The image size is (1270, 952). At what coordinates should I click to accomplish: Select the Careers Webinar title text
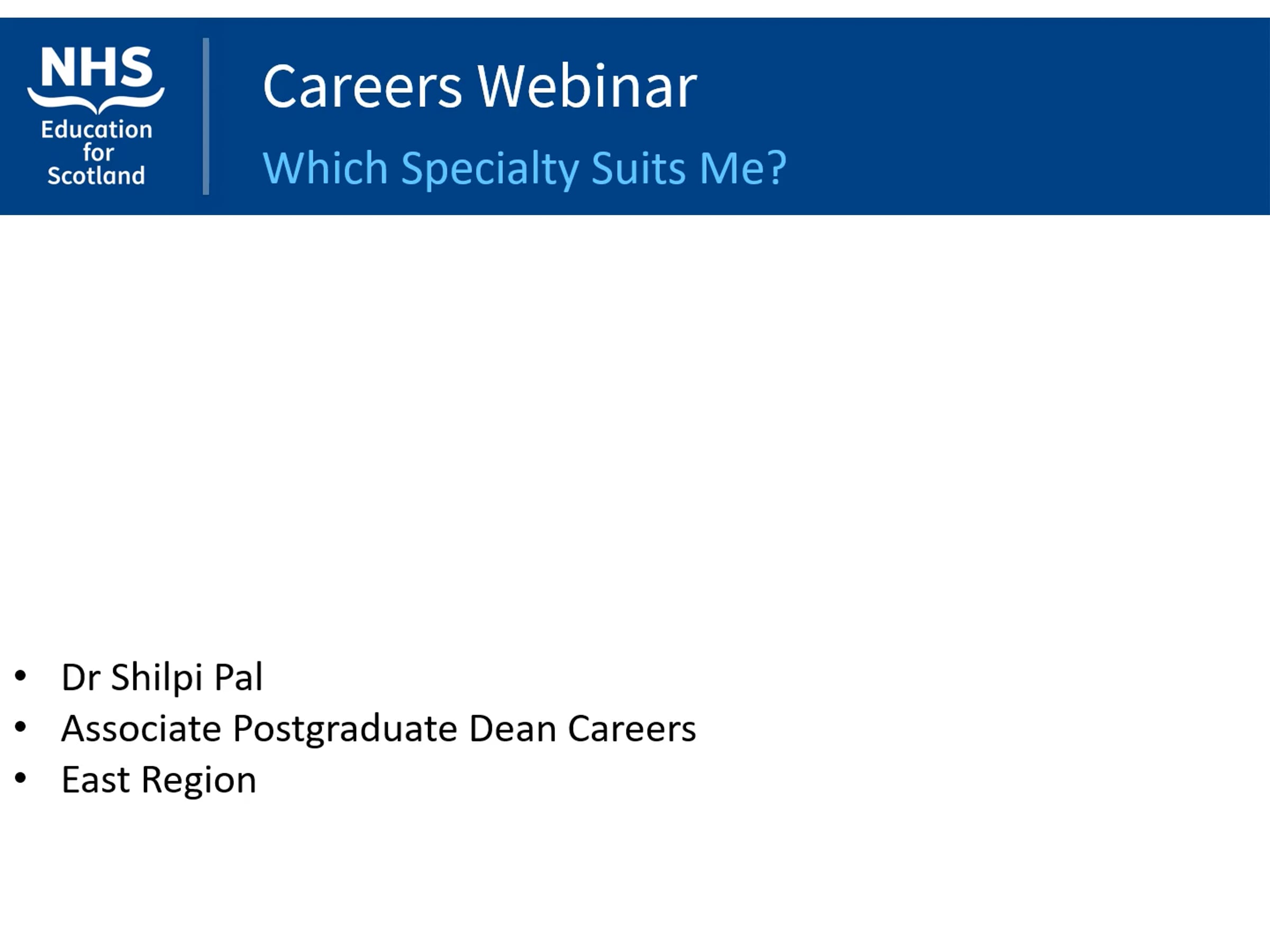coord(479,86)
